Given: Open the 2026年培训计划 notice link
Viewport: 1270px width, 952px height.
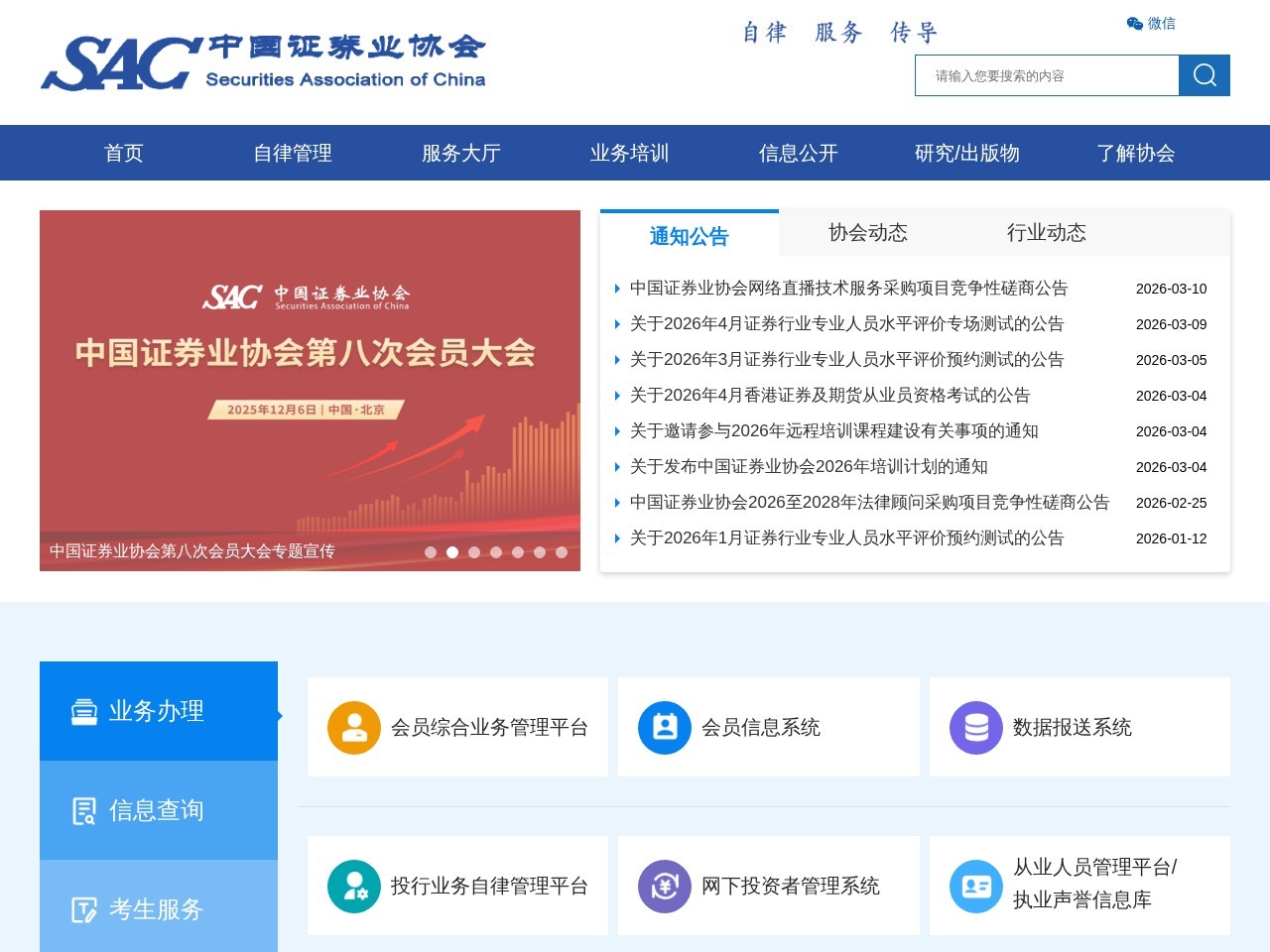Looking at the screenshot, I should click(809, 466).
